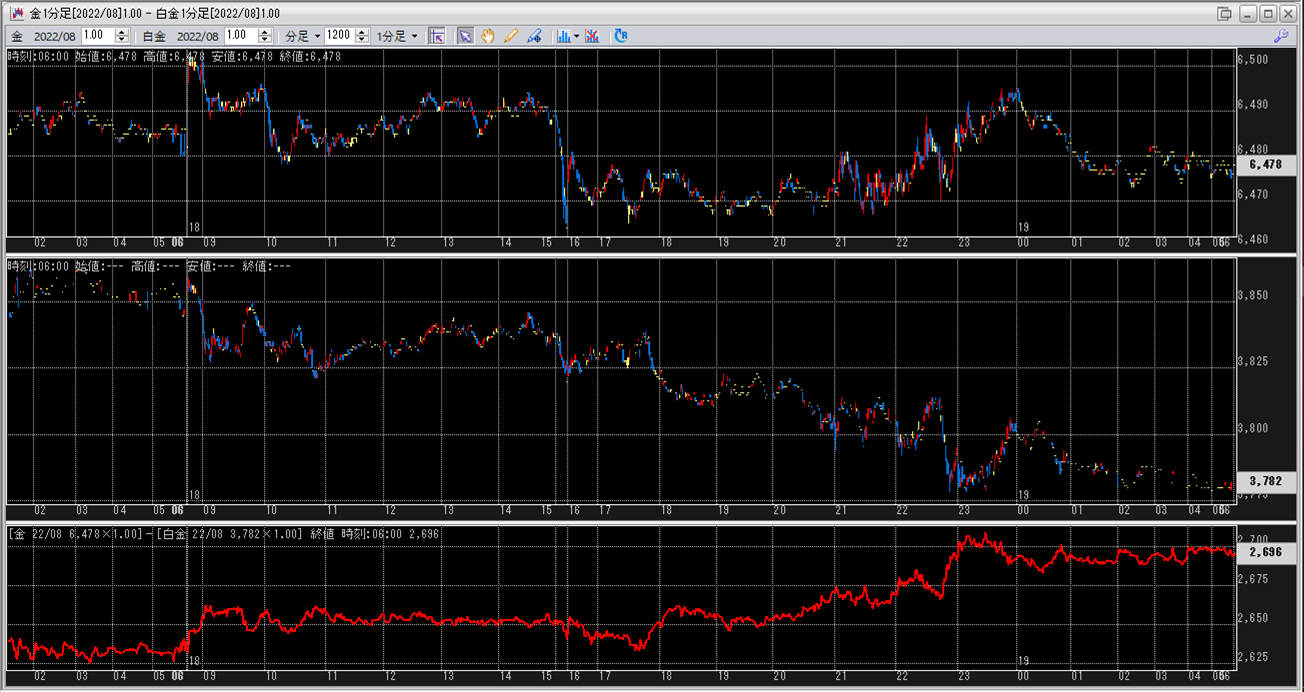
Task: Select the arrow pointer cursor tool
Action: pyautogui.click(x=465, y=35)
